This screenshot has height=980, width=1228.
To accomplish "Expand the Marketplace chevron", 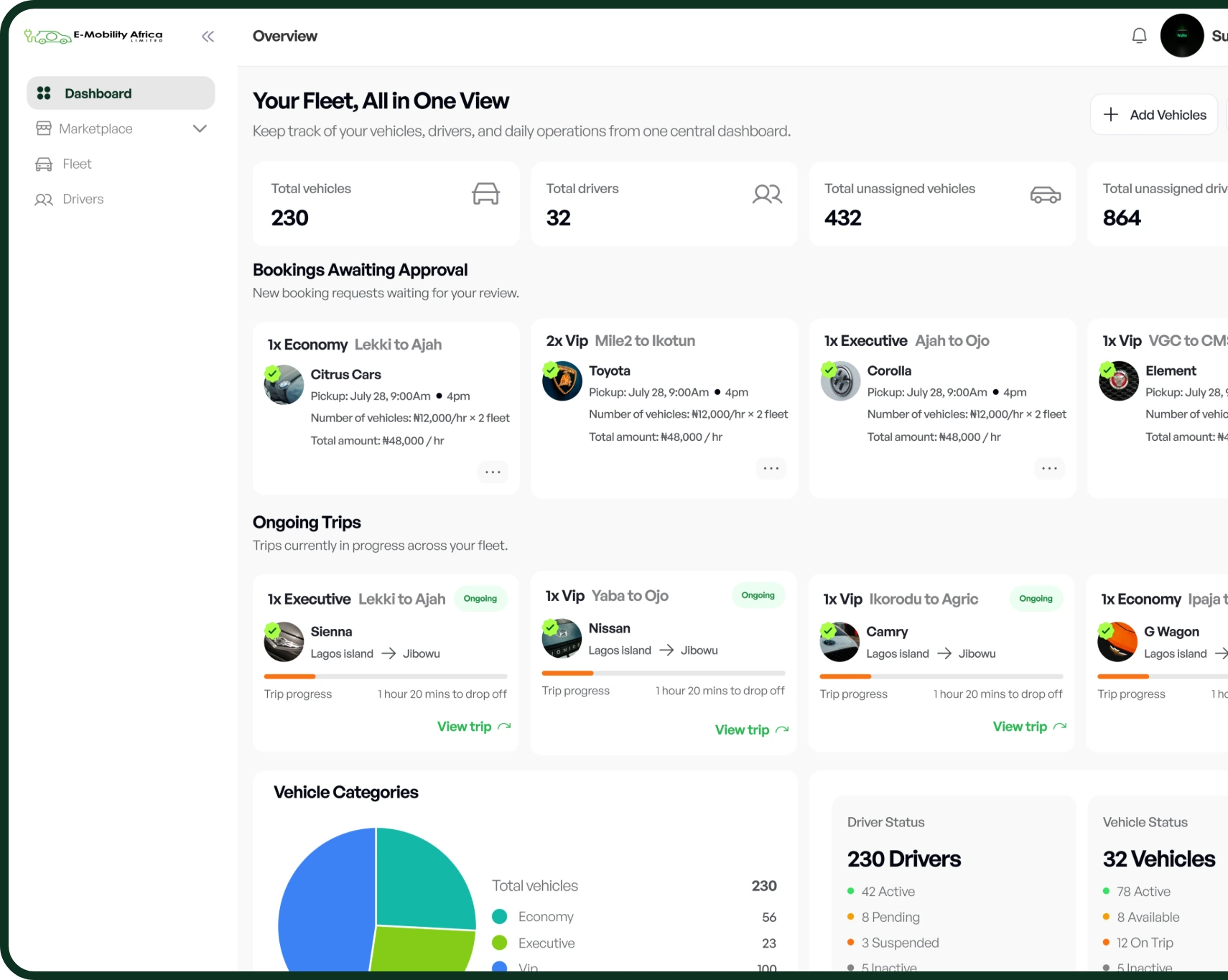I will pos(200,129).
